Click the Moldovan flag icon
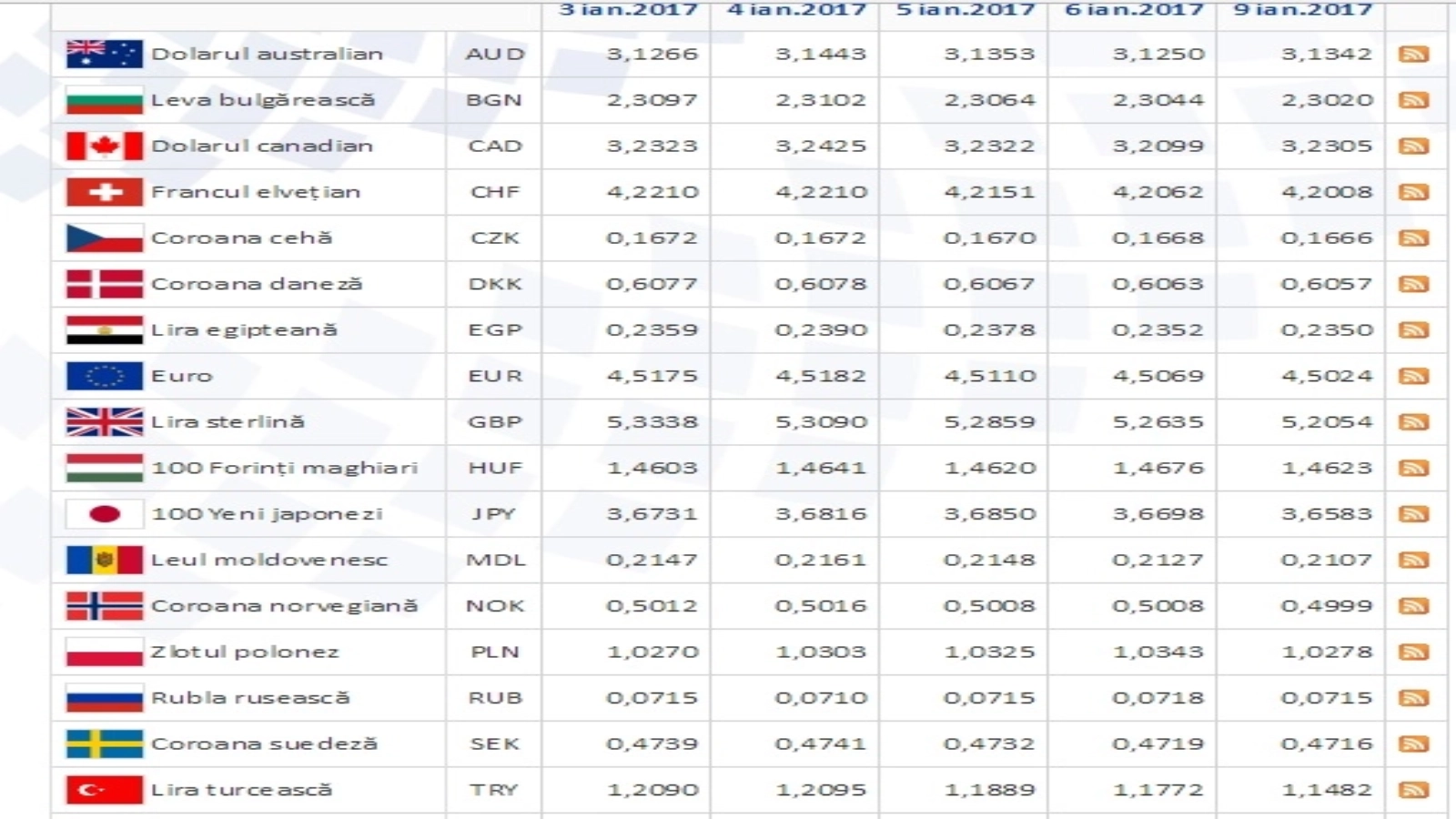This screenshot has height=819, width=1456. [104, 560]
